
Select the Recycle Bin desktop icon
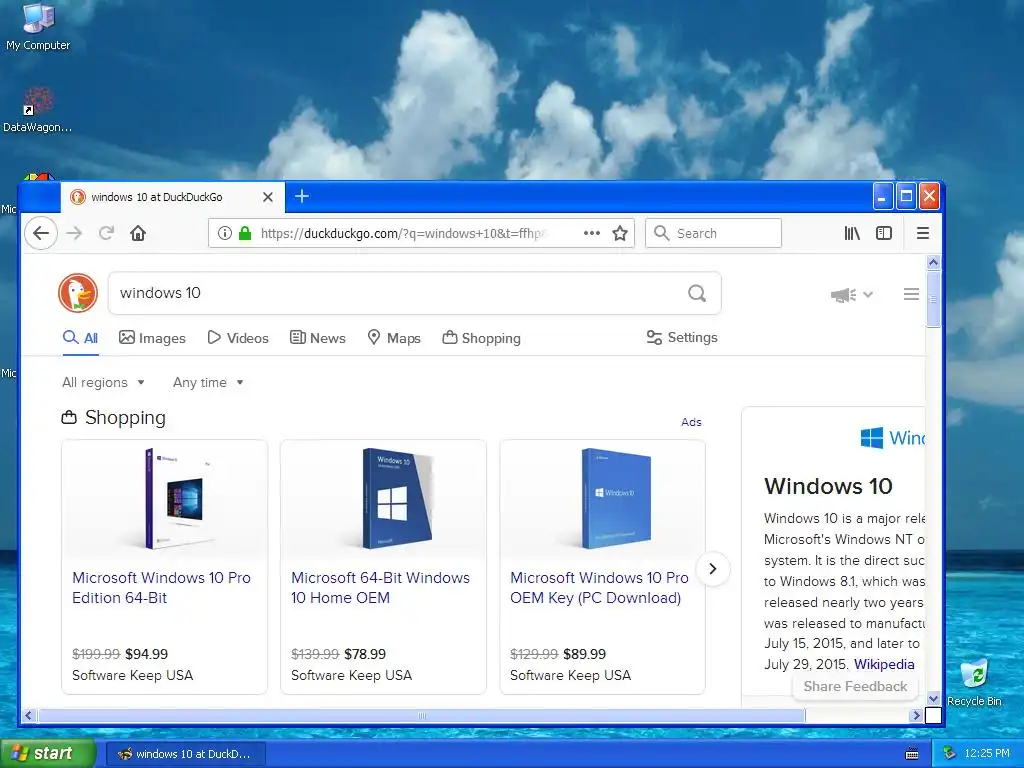pyautogui.click(x=974, y=683)
